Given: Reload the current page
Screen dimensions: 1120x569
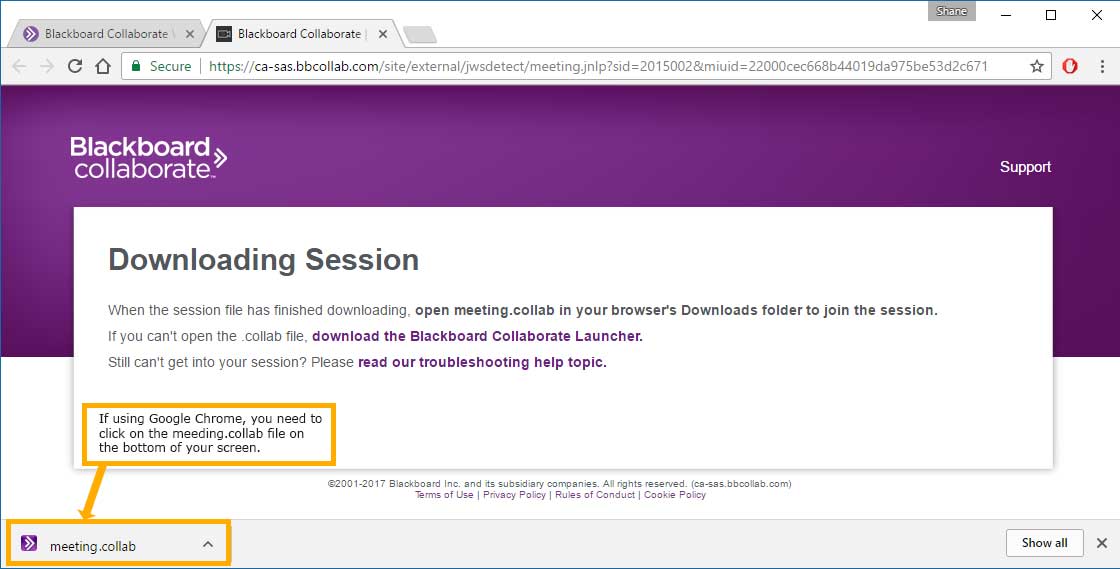Looking at the screenshot, I should tap(75, 66).
